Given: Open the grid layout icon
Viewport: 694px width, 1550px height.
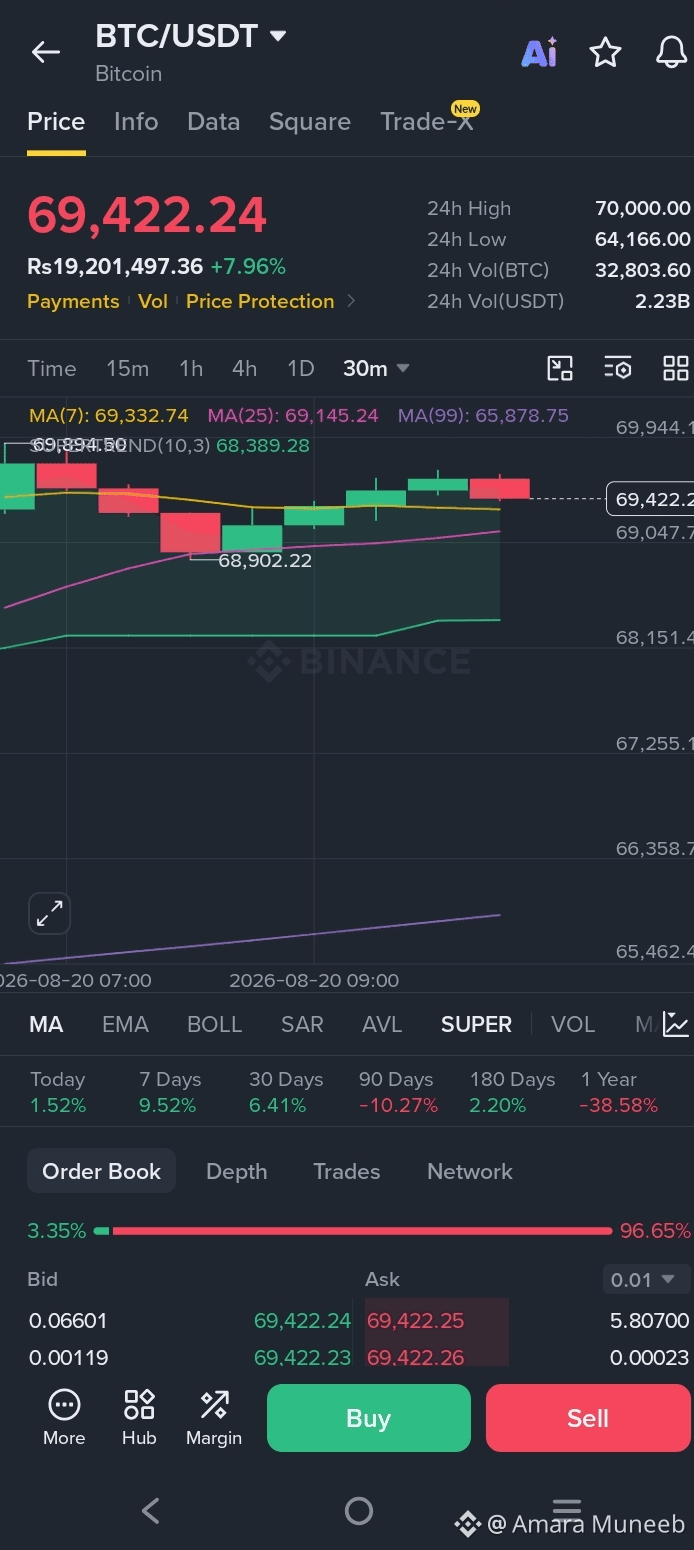Looking at the screenshot, I should (676, 368).
